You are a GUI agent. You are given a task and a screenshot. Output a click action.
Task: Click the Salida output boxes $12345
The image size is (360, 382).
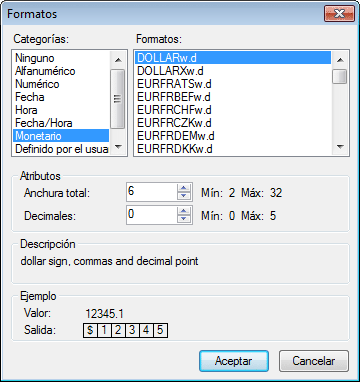125,330
